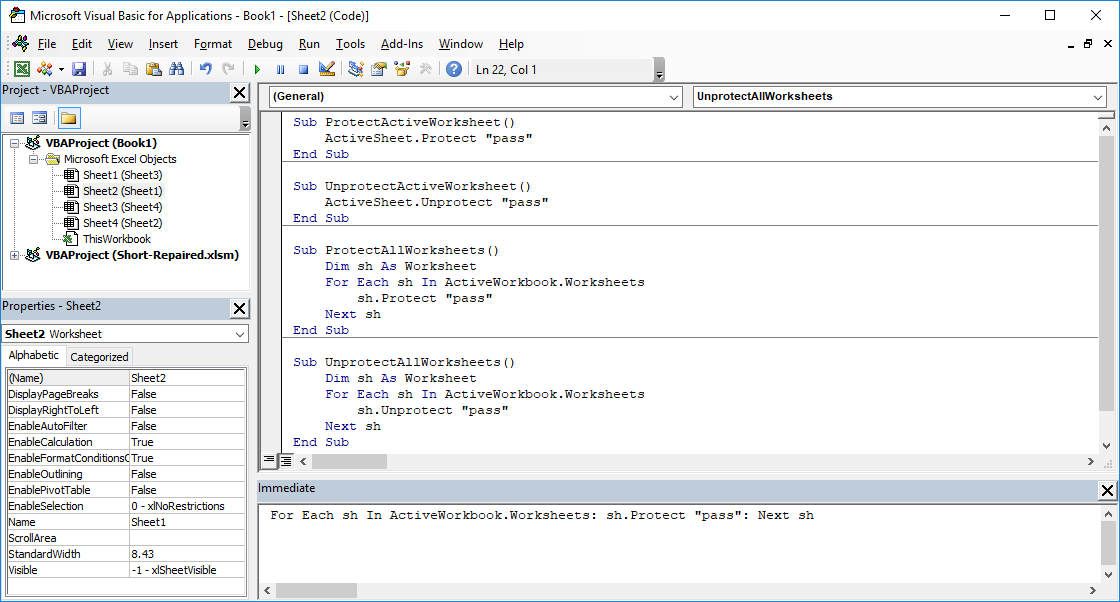Switch to Full Module View button
This screenshot has height=602, width=1120.
click(x=285, y=460)
